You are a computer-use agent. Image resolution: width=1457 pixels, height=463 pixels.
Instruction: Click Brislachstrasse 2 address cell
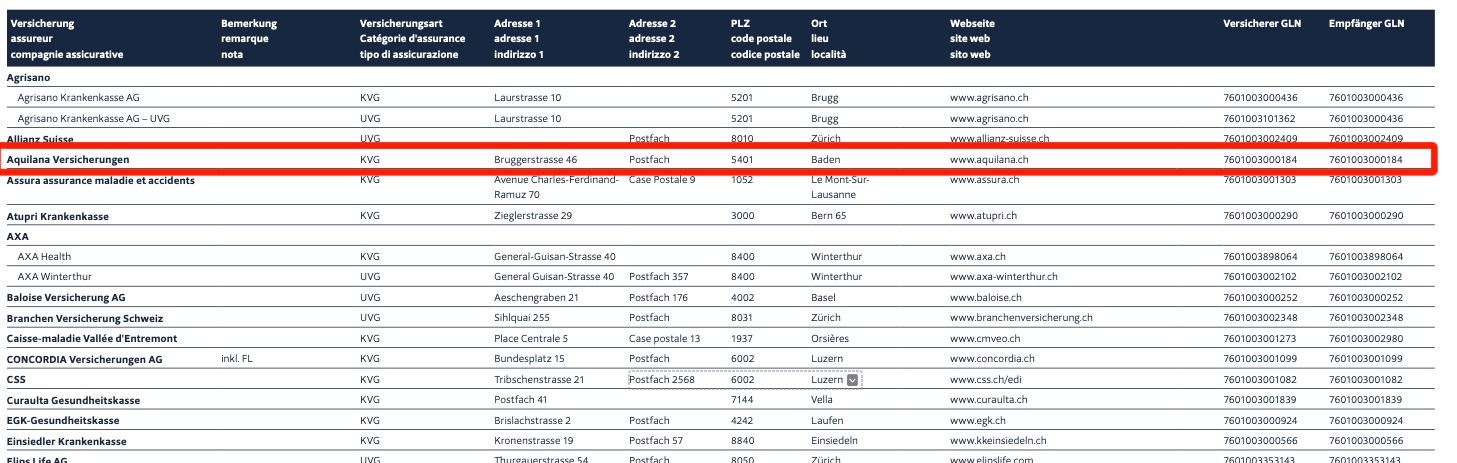[533, 421]
